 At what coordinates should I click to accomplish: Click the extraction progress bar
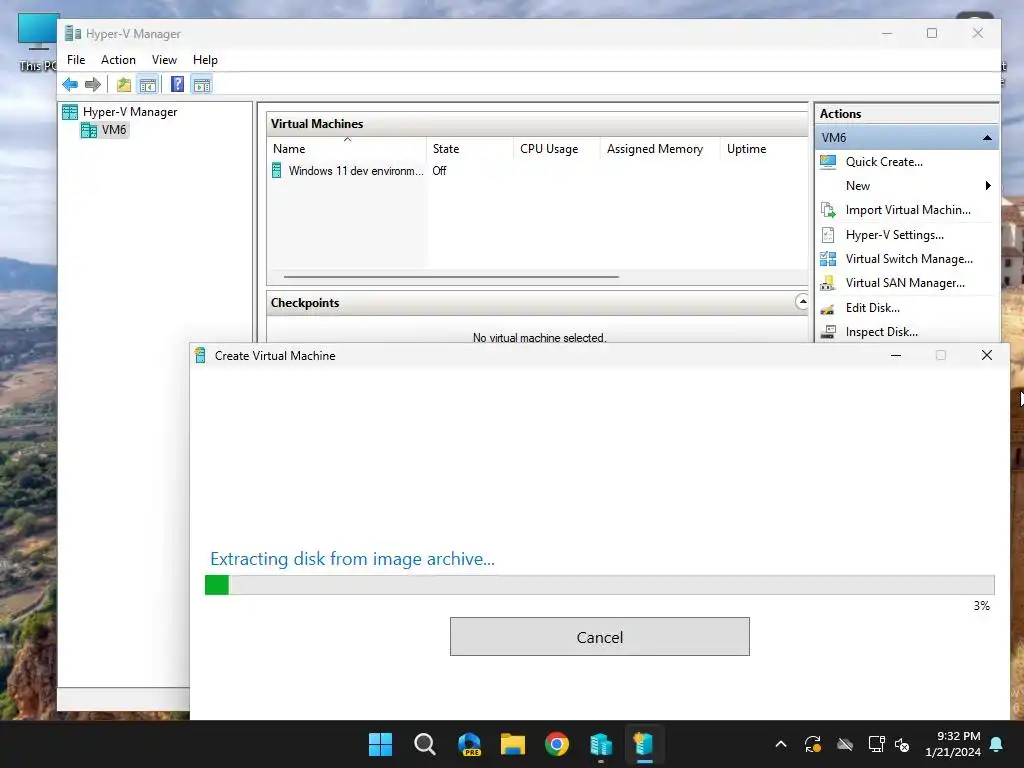(600, 585)
